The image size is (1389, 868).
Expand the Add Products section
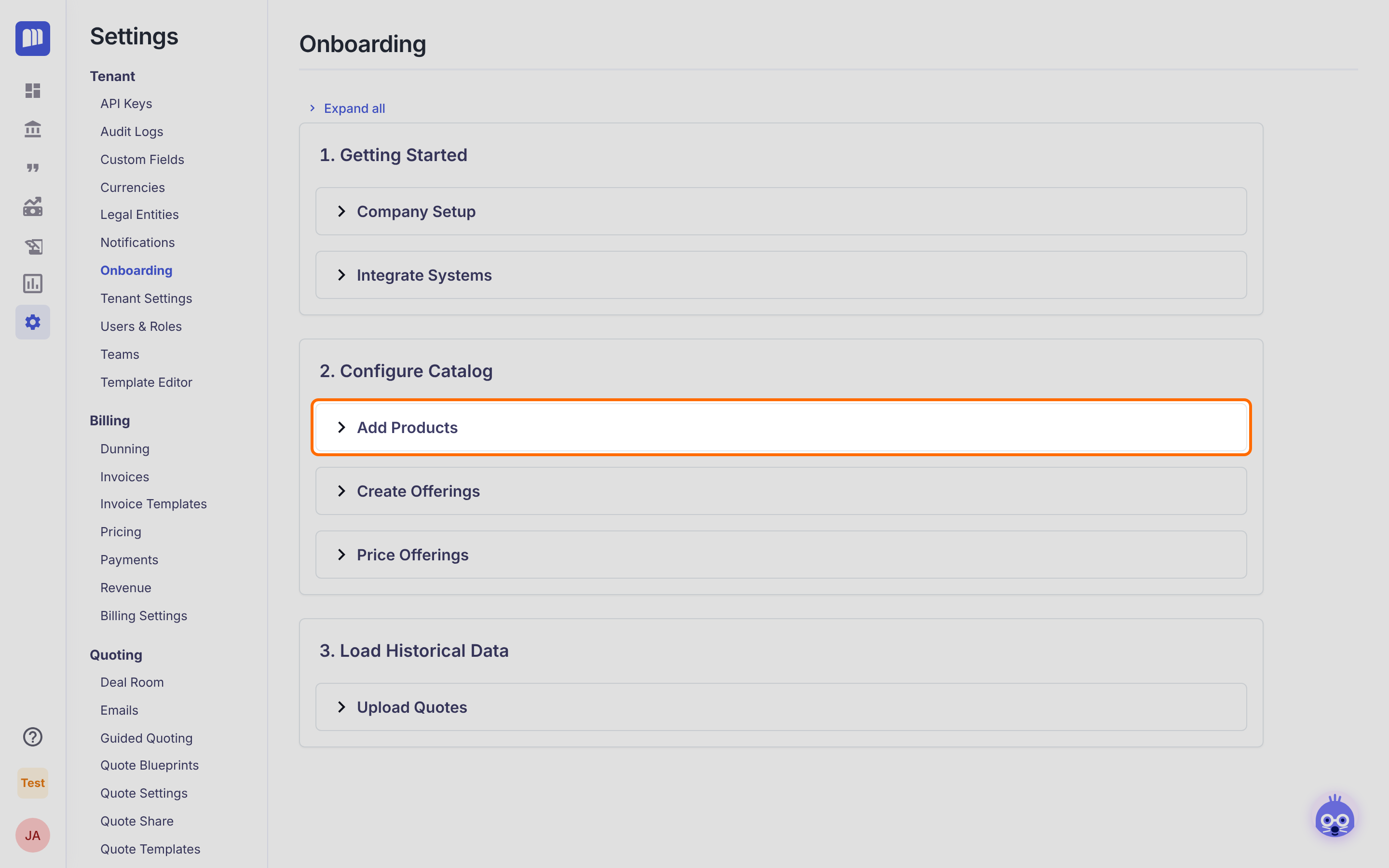pos(781,427)
